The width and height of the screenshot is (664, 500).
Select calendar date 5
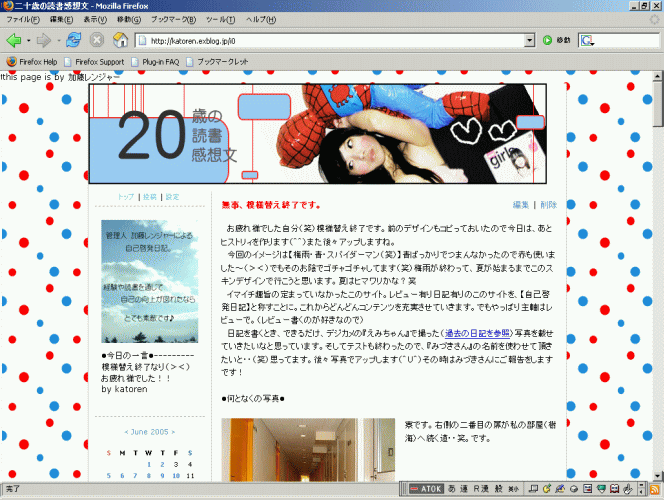pyautogui.click(x=109, y=475)
